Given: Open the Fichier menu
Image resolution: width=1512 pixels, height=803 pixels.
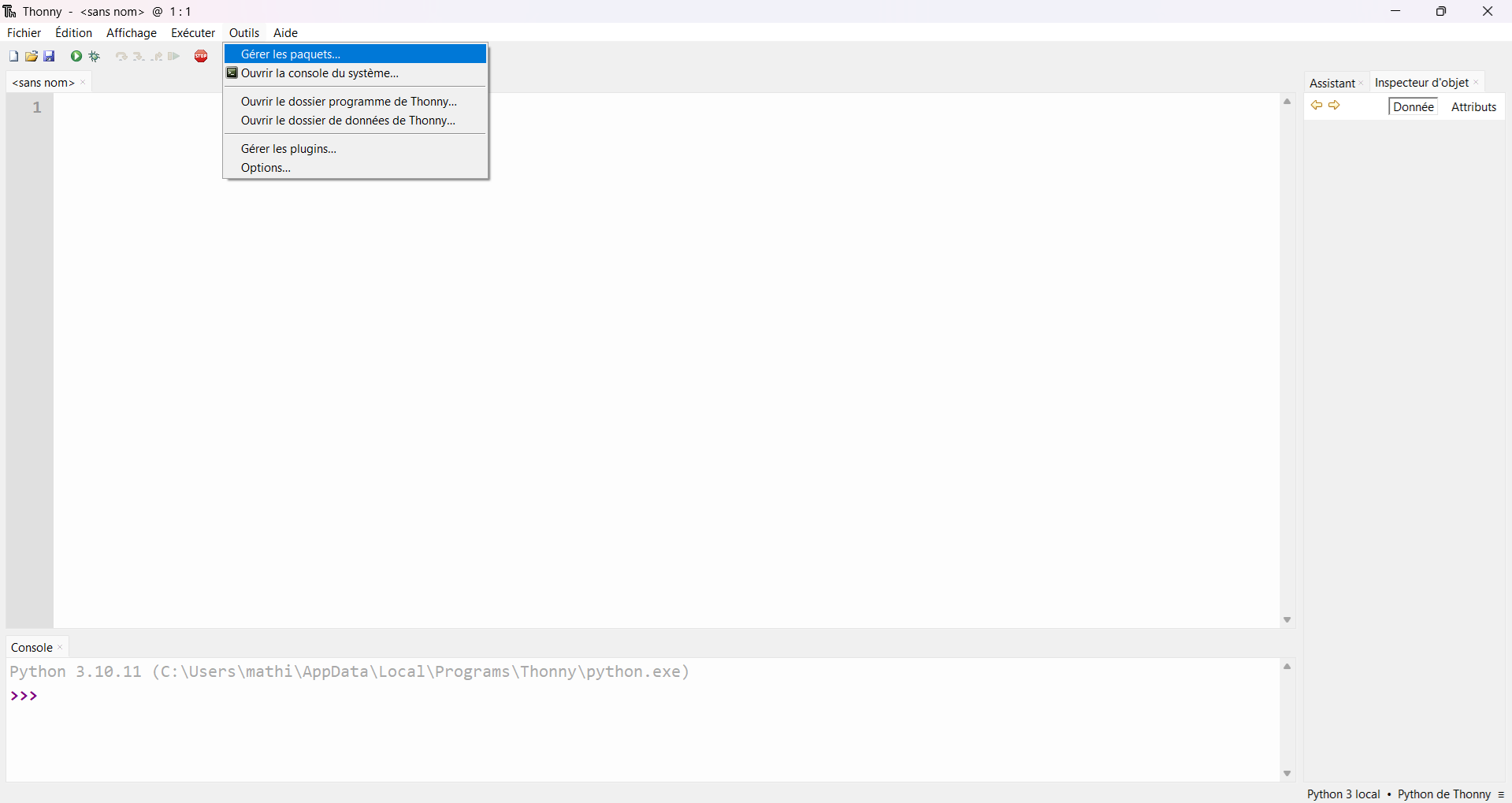Looking at the screenshot, I should (x=24, y=33).
